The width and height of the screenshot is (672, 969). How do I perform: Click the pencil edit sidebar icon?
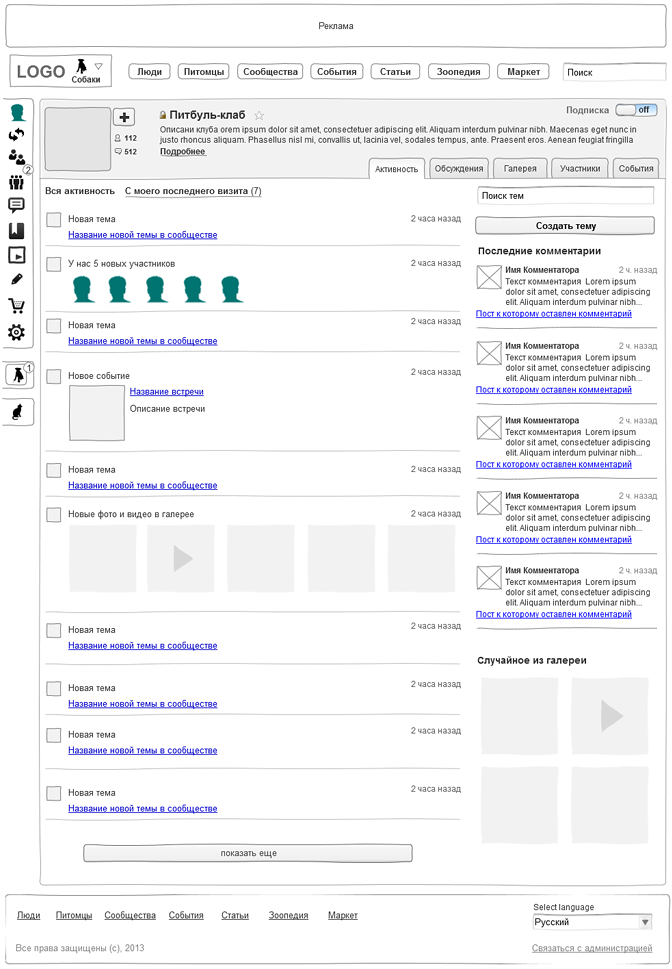[17, 279]
